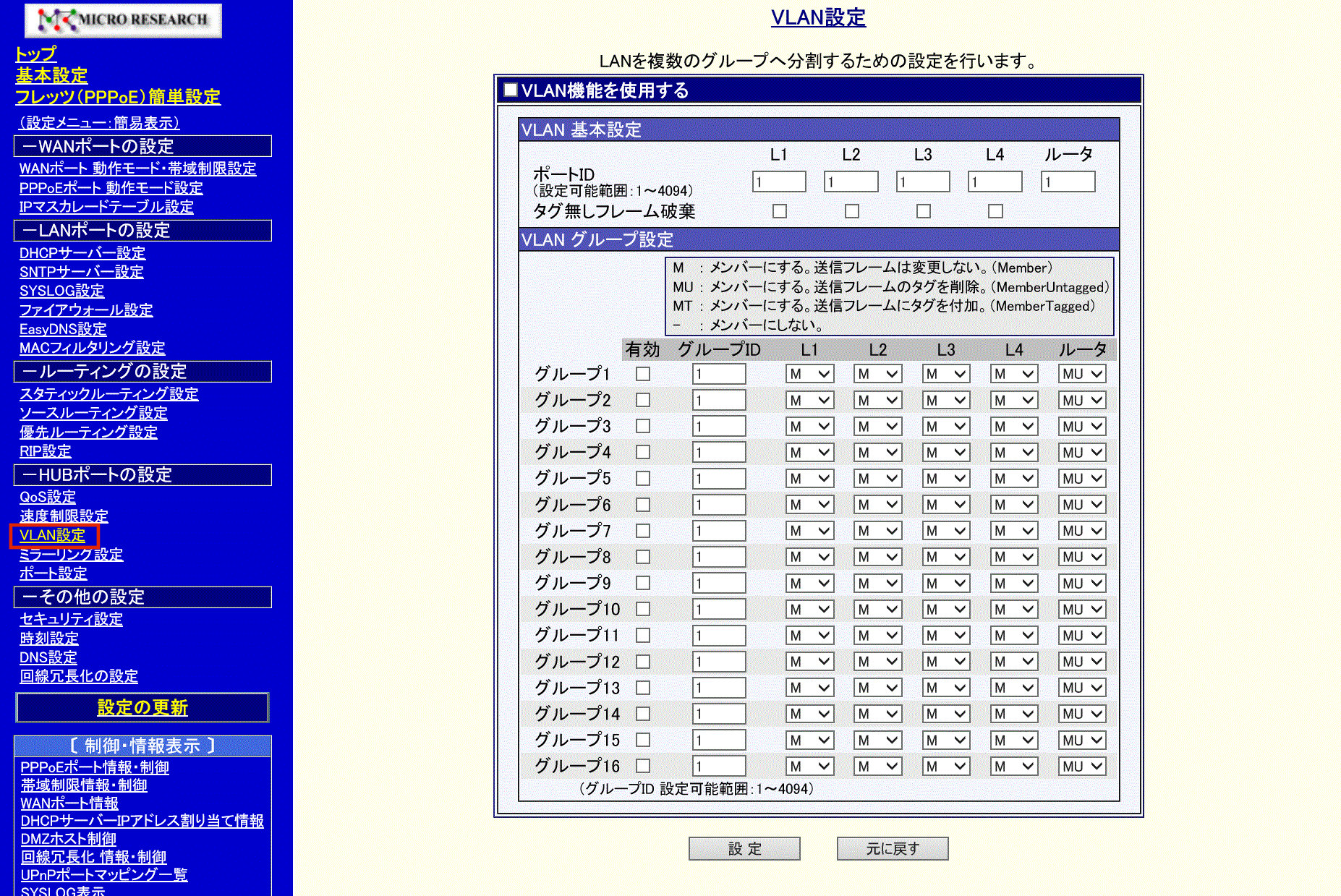Click the ルータ ポートID input field
Viewport: 1341px width, 896px height.
1068,182
